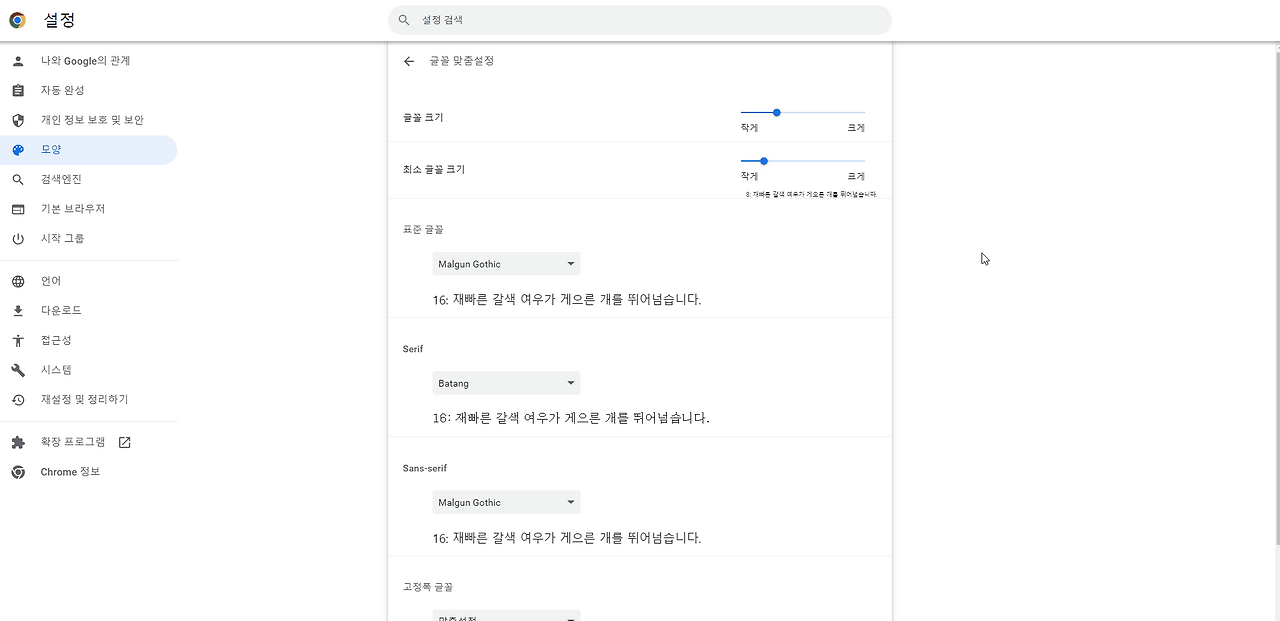Image resolution: width=1280 pixels, height=621 pixels.
Task: Select the privacy shield icon for 개인 정보 보호
Action: point(17,119)
